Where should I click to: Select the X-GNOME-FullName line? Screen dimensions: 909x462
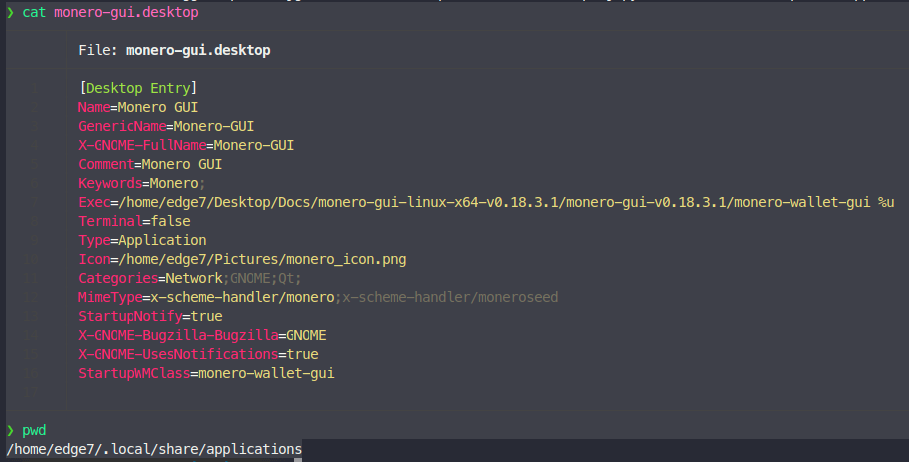click(186, 145)
